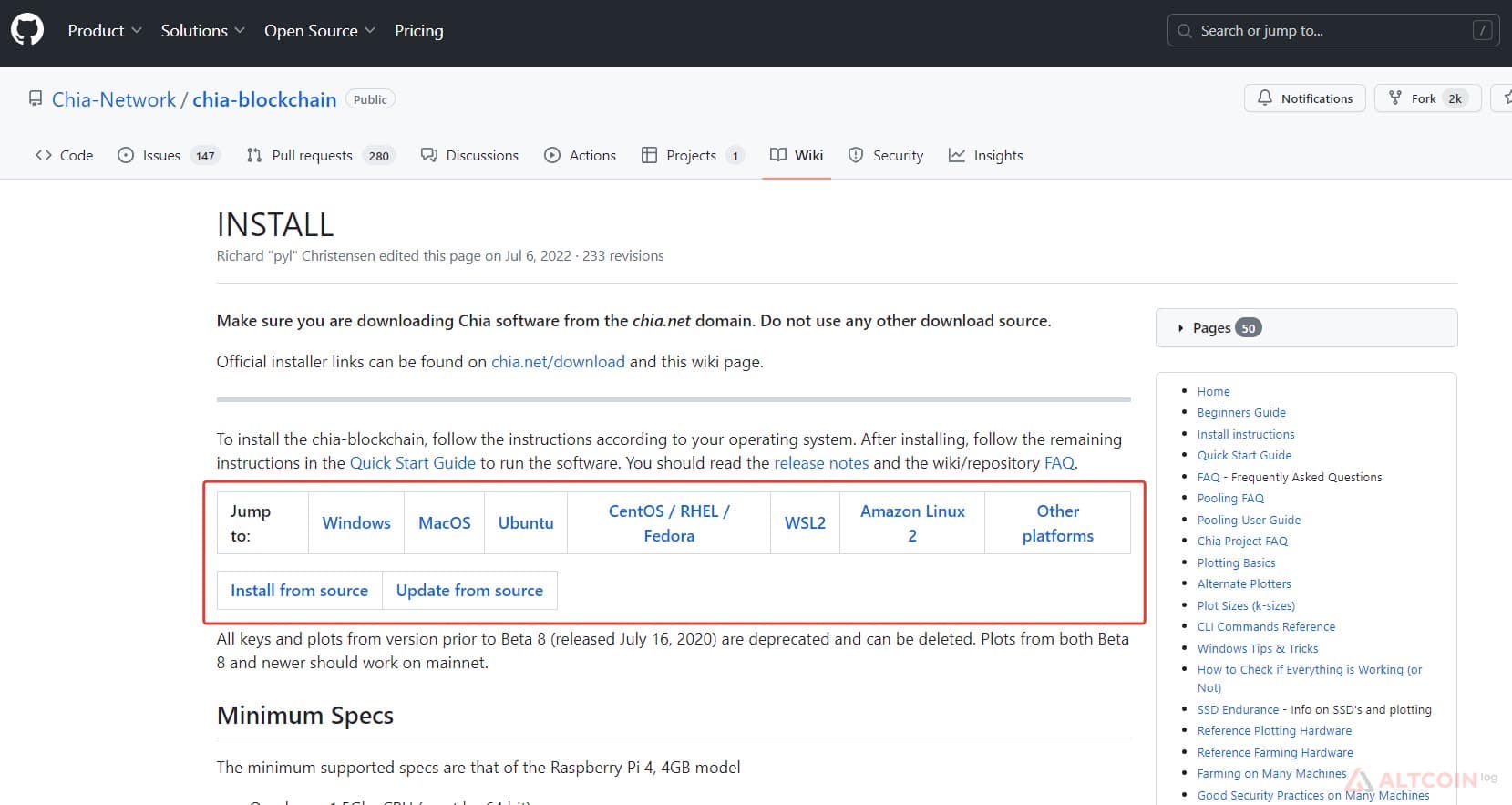Open the chia.net/download link
The height and width of the screenshot is (805, 1512).
click(558, 362)
